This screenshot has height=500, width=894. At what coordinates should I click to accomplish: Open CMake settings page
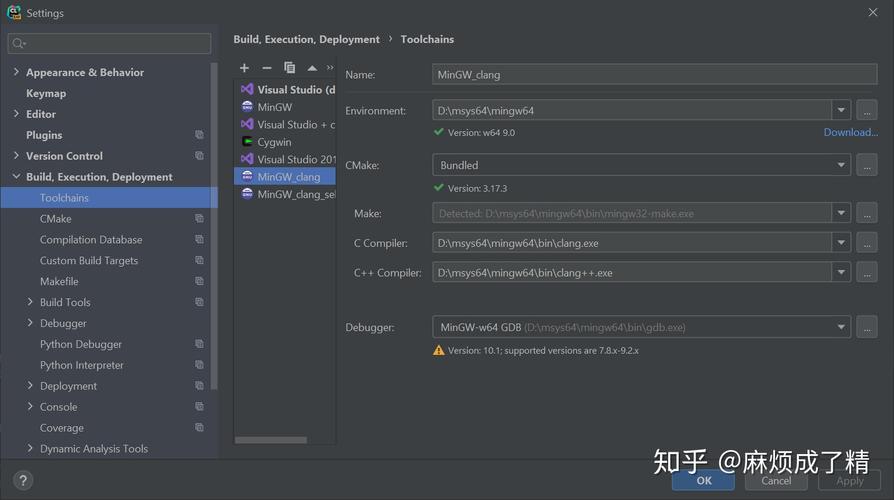(55, 218)
